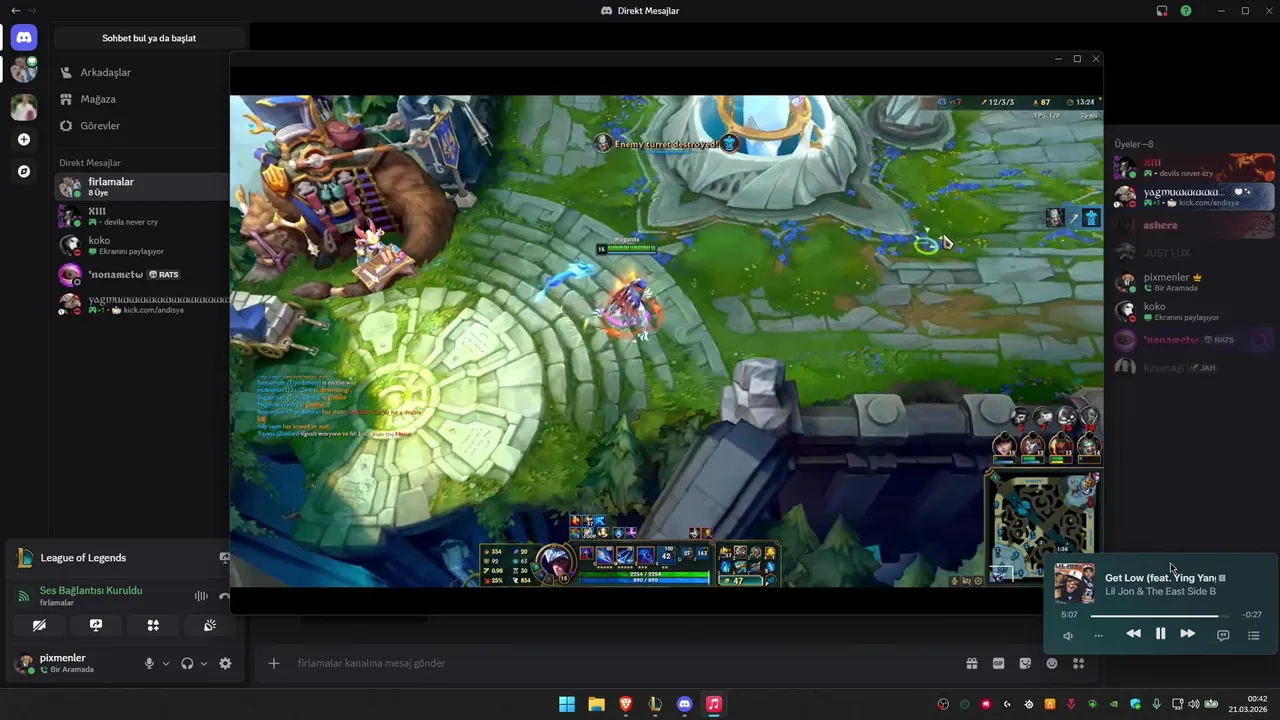Toggle camera on in voice panel
The width and height of the screenshot is (1280, 720).
39,625
